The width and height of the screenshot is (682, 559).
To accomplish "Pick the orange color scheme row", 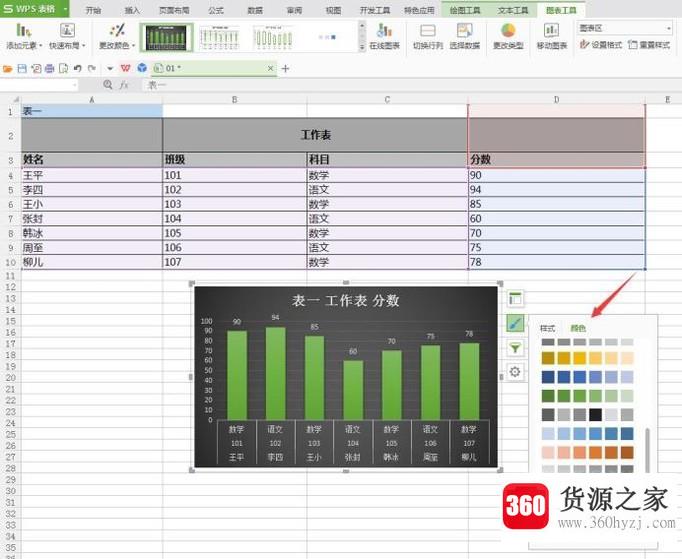I will [x=587, y=452].
